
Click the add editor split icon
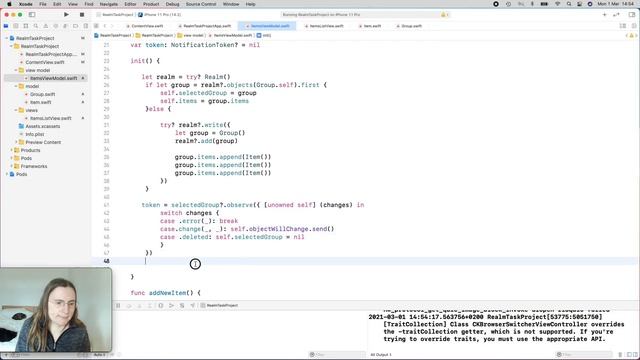[634, 26]
